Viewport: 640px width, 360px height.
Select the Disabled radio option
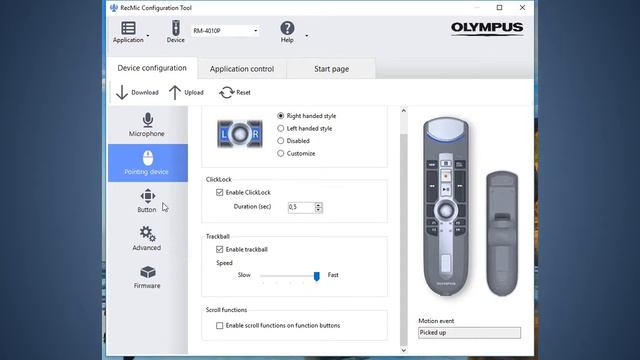click(280, 141)
